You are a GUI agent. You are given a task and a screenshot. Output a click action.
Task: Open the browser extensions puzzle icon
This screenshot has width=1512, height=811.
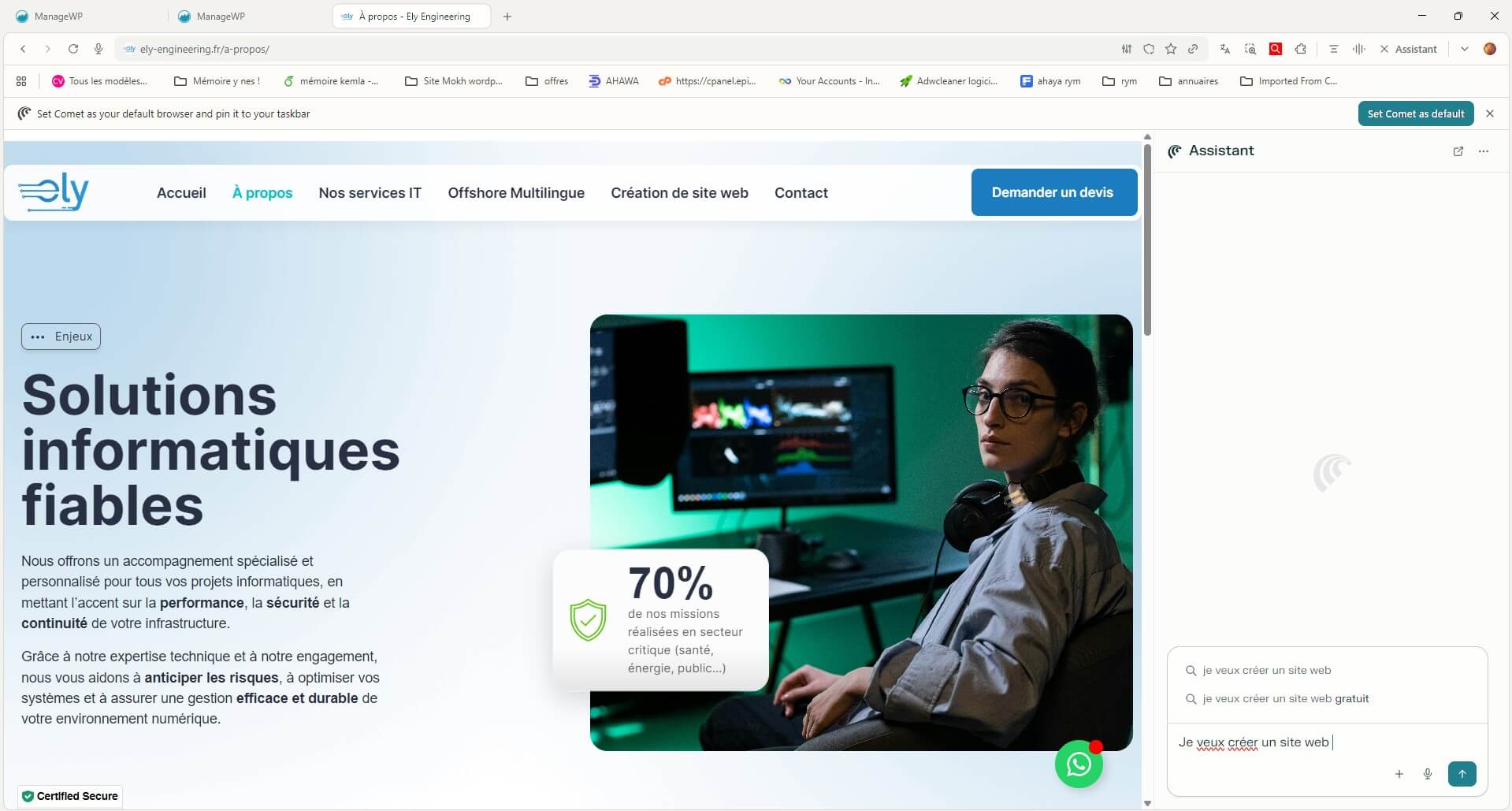1300,49
